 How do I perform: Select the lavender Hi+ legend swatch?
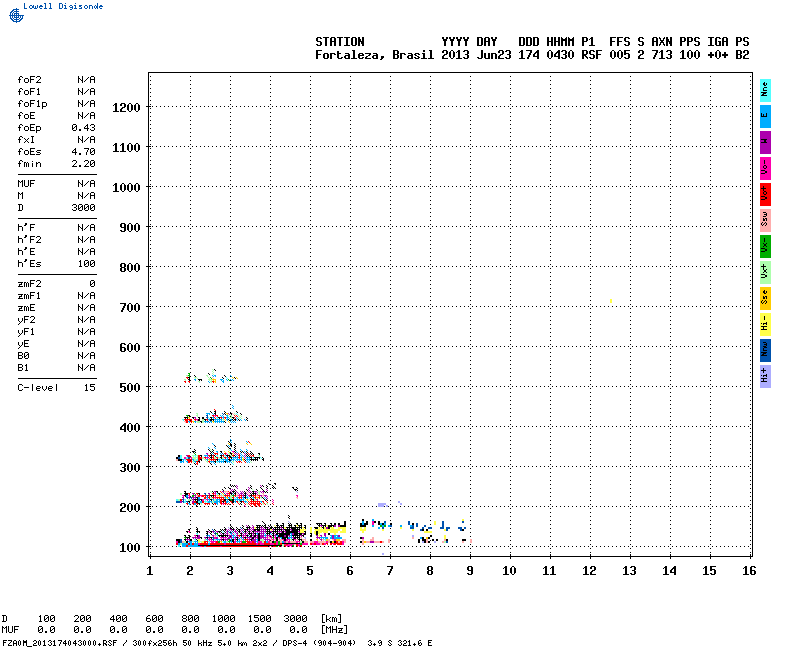765,376
